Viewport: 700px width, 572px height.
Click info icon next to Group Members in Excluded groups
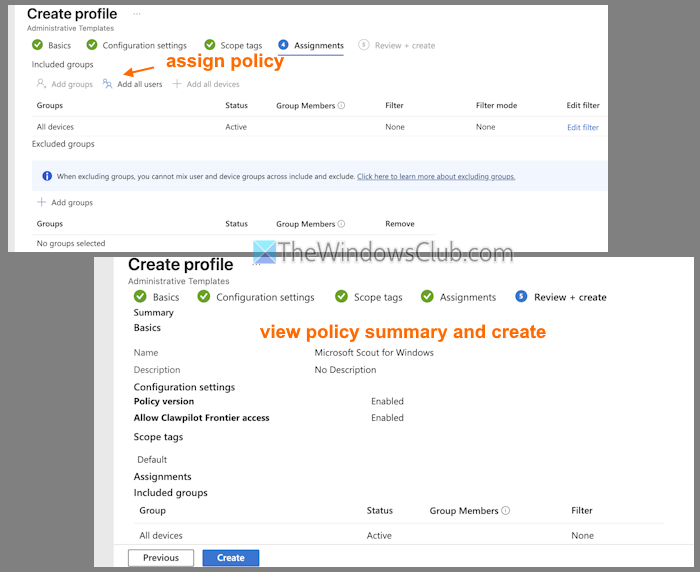point(341,224)
